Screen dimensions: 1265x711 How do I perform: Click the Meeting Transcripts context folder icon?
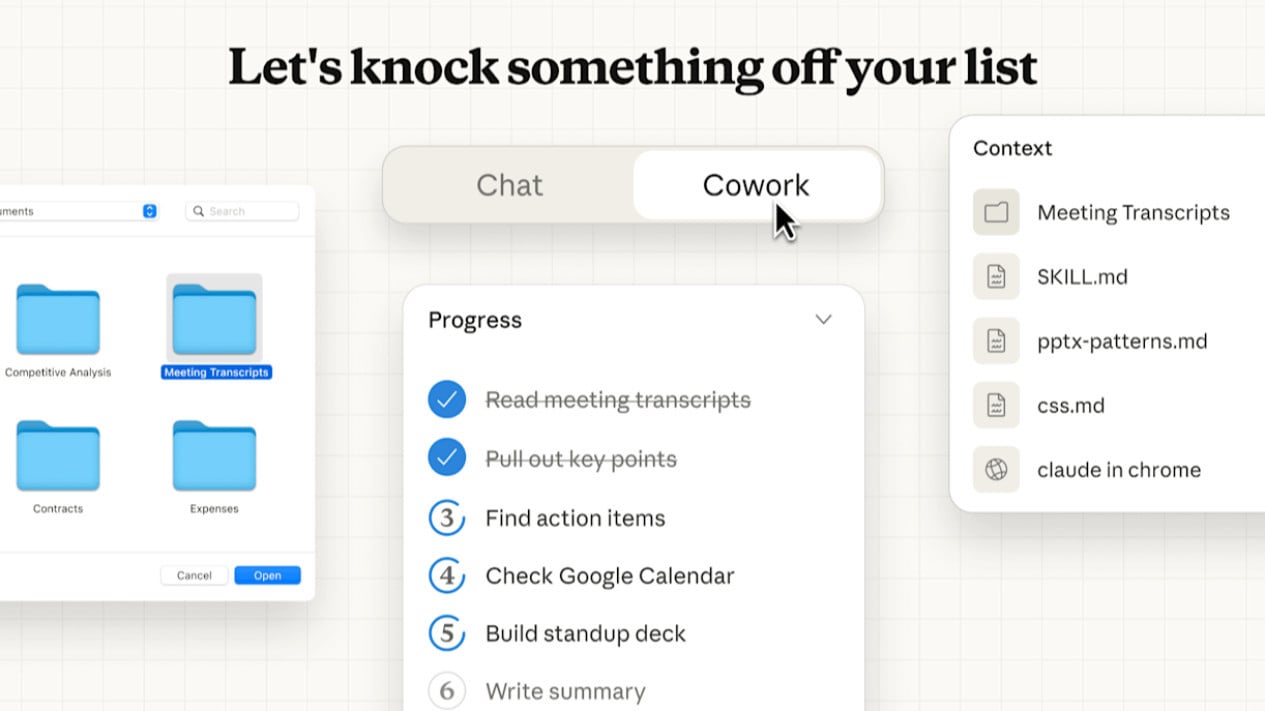tap(996, 212)
